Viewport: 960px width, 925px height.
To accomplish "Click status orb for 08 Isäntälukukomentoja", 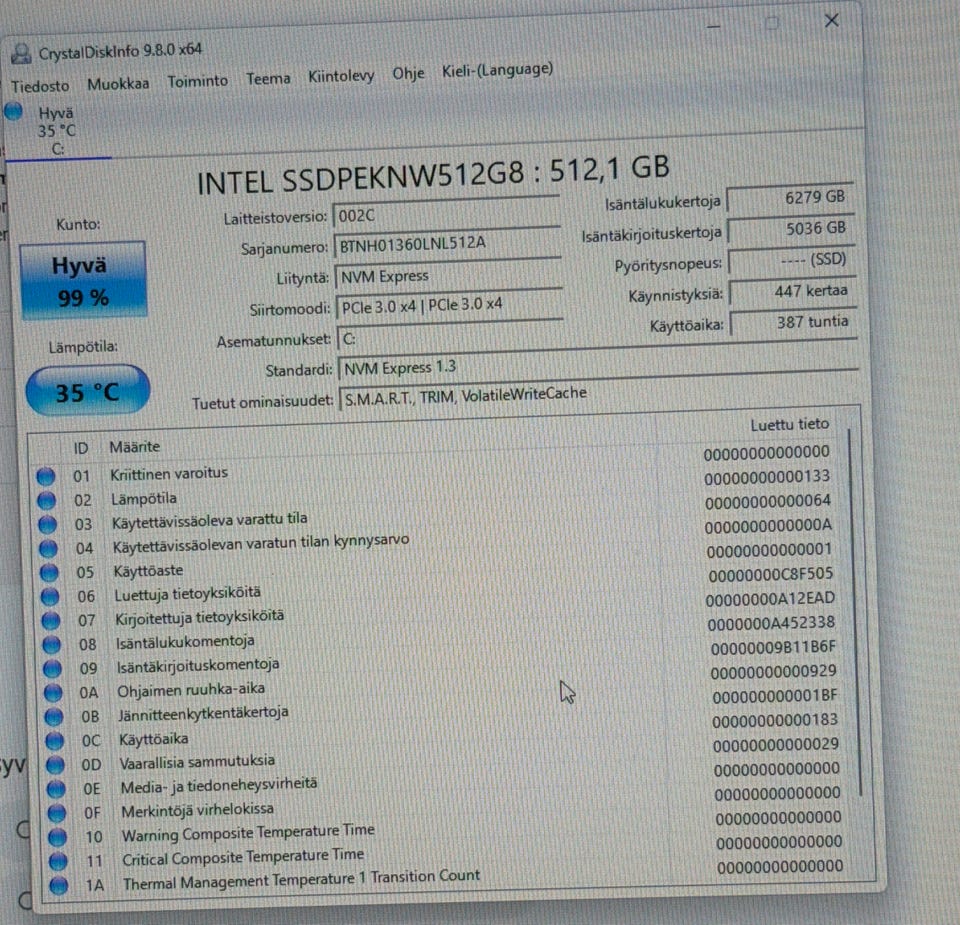I will (51, 644).
